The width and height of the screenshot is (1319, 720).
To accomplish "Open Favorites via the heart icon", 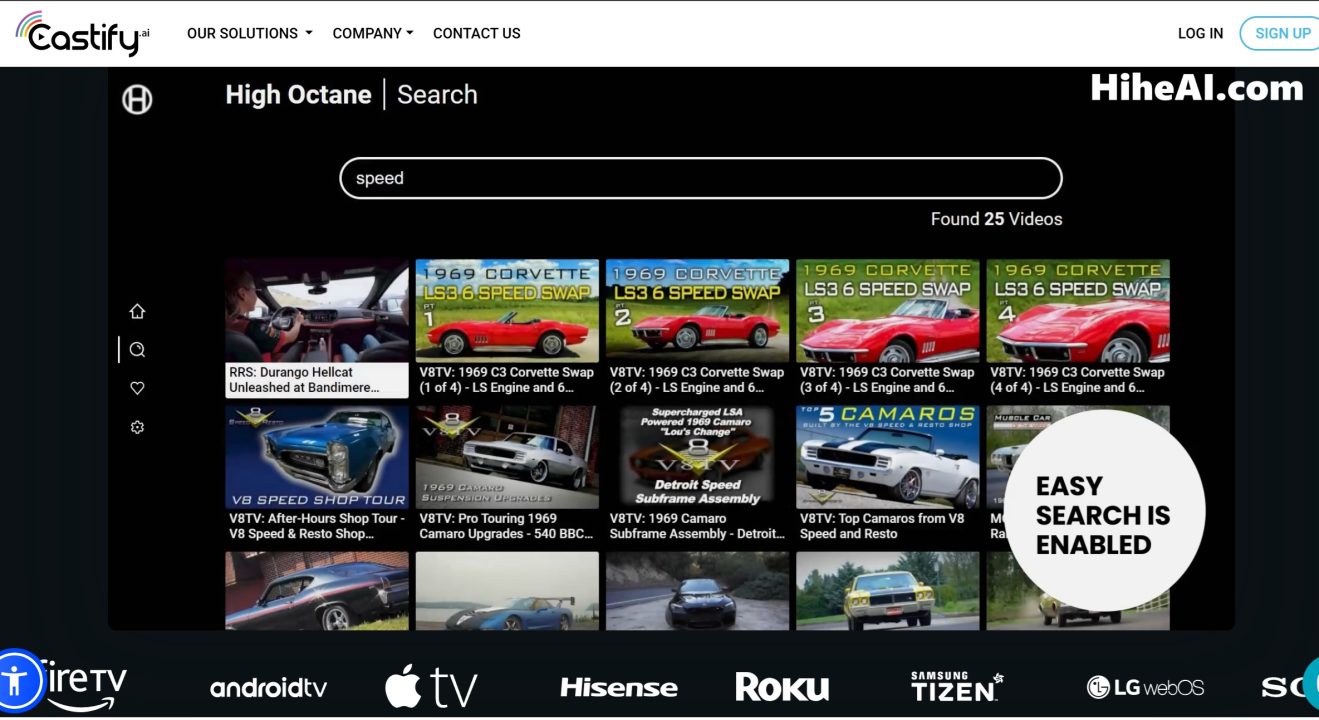I will click(x=137, y=388).
